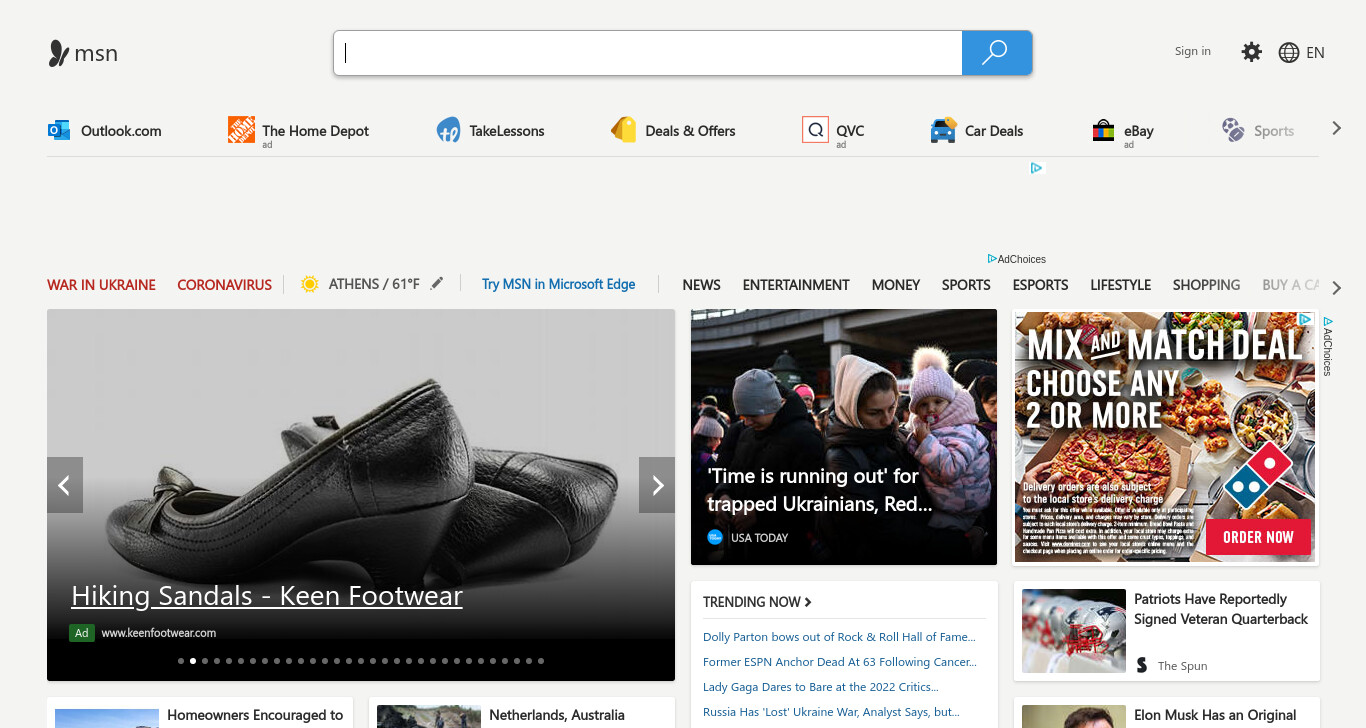Click the MSN butterfly logo
Image resolution: width=1366 pixels, height=728 pixels.
pyautogui.click(x=59, y=53)
